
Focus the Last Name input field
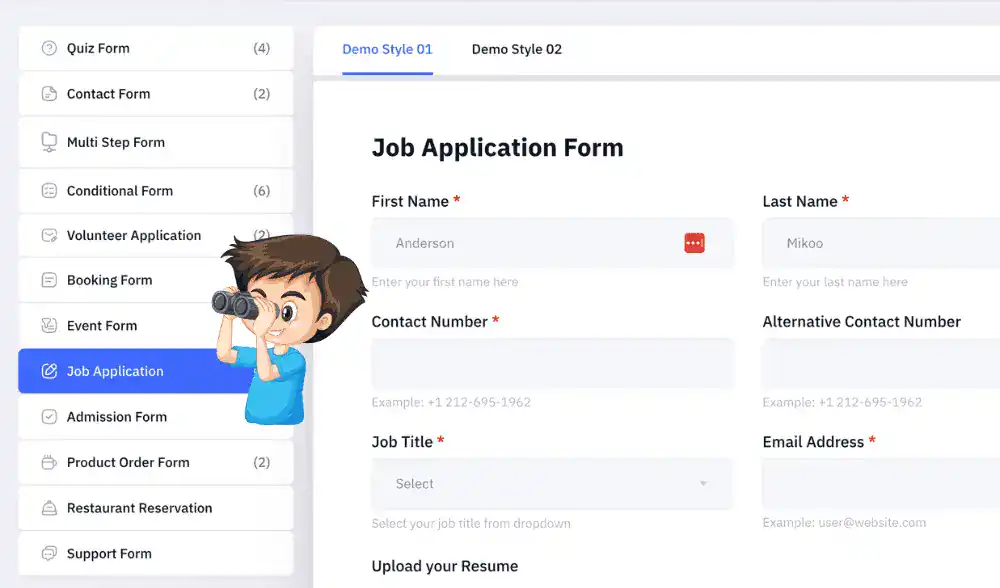[880, 243]
